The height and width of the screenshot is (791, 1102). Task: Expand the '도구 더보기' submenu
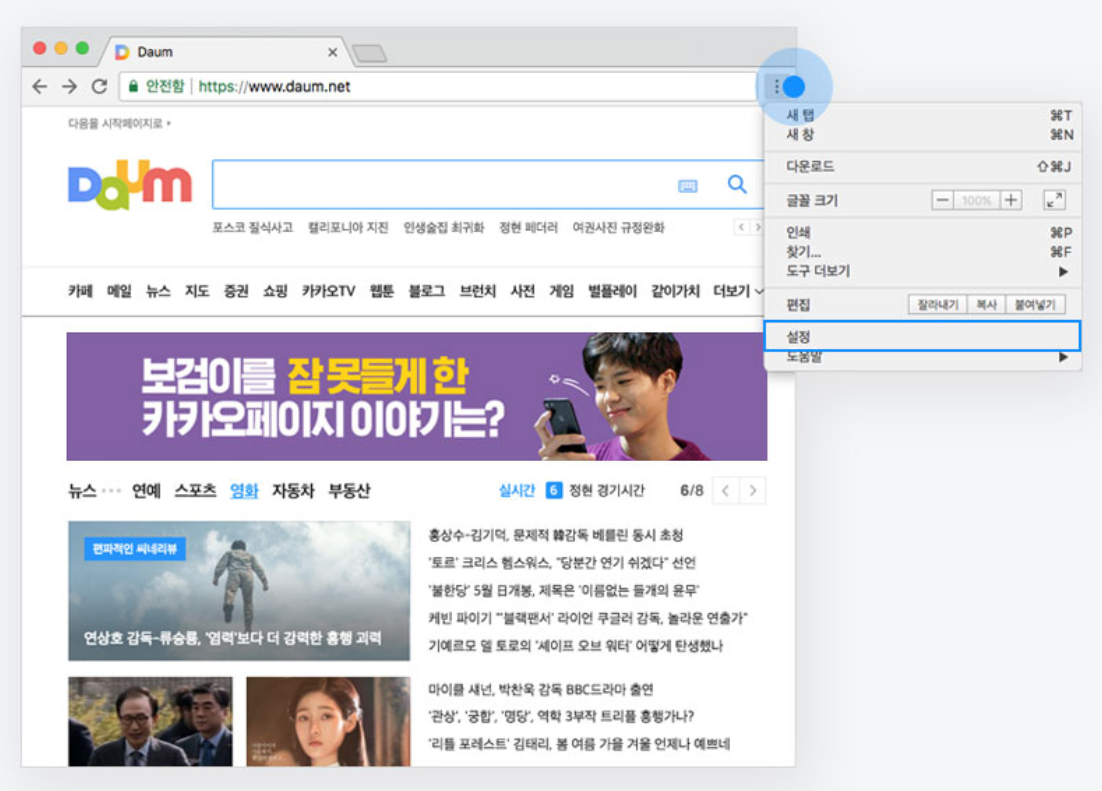922,271
